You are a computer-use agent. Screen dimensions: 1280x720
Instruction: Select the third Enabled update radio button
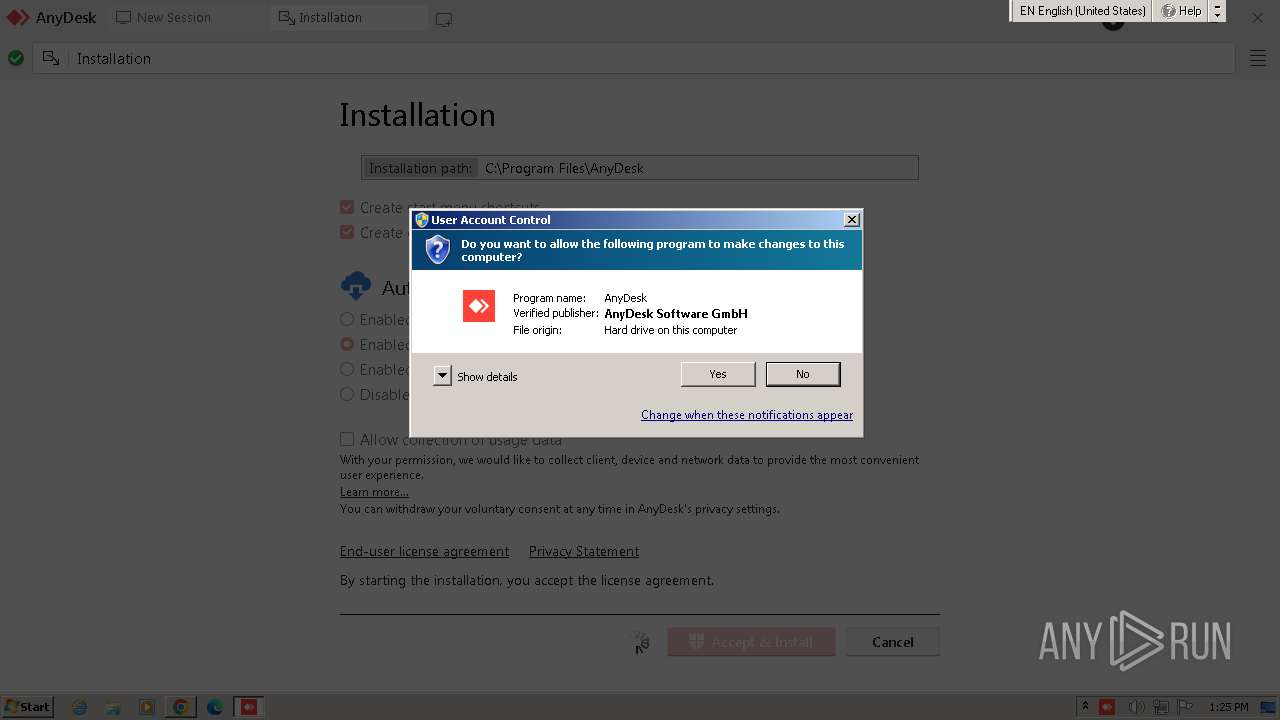347,370
